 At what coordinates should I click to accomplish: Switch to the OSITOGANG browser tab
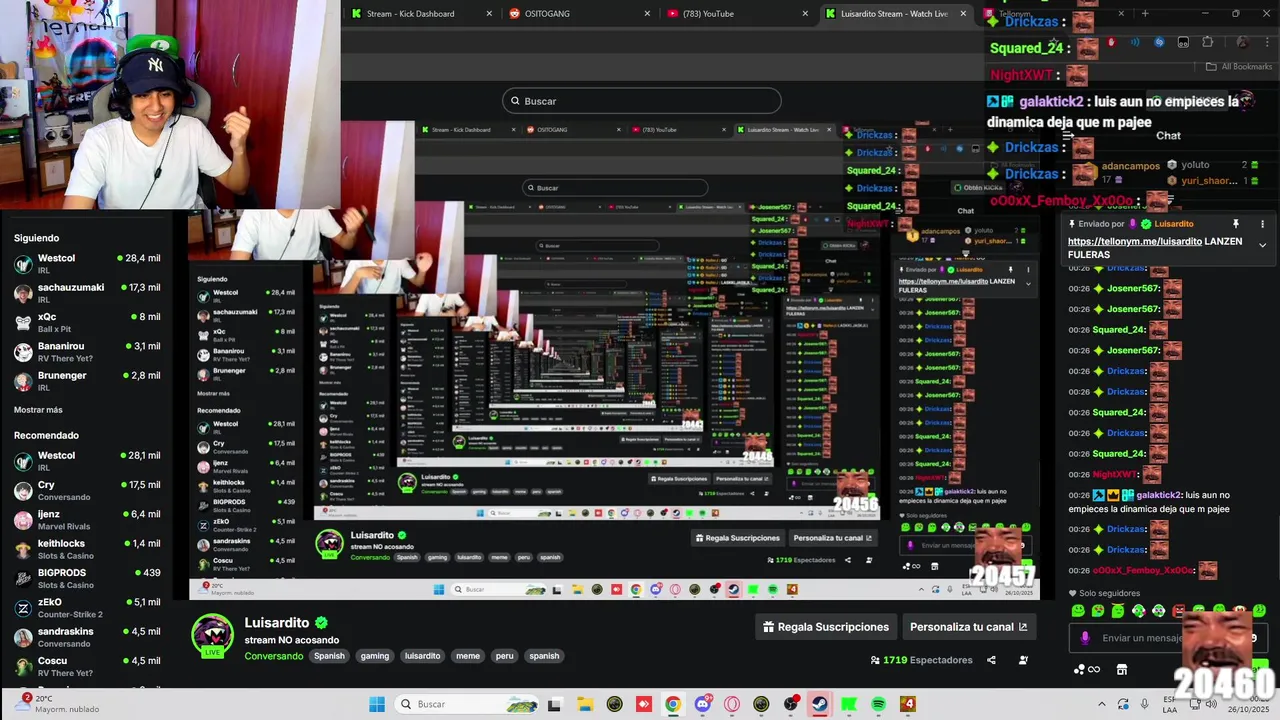click(x=578, y=14)
